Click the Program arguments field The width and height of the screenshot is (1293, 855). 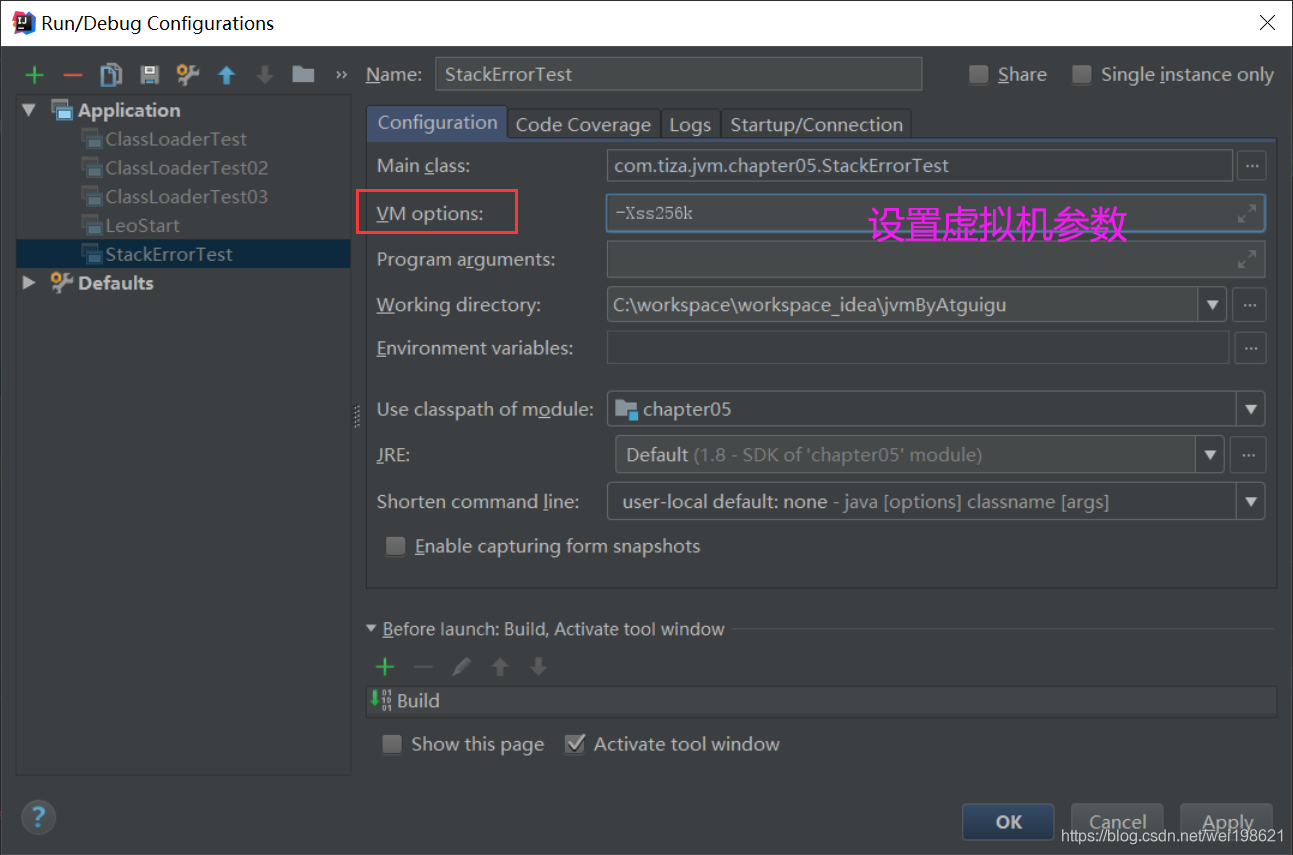935,259
